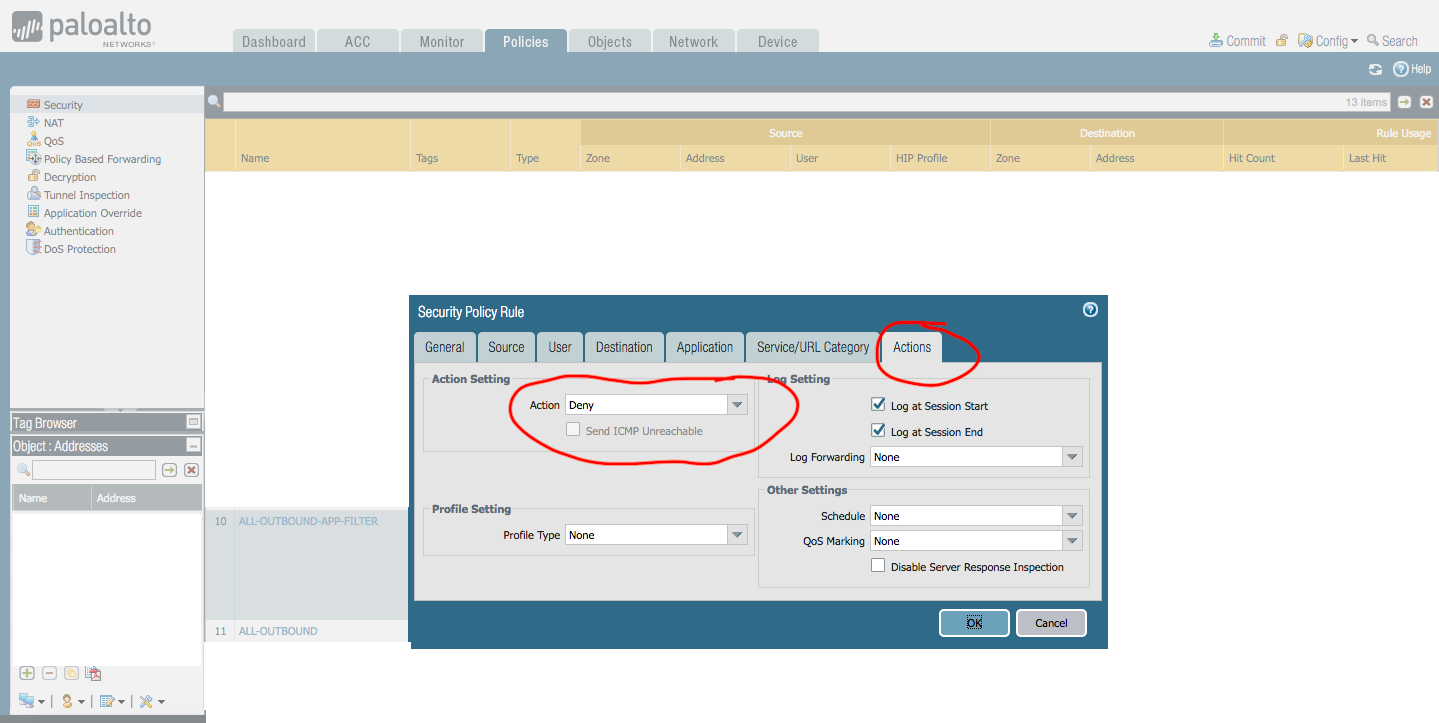Click the OK button
This screenshot has width=1439, height=723.
tap(973, 623)
